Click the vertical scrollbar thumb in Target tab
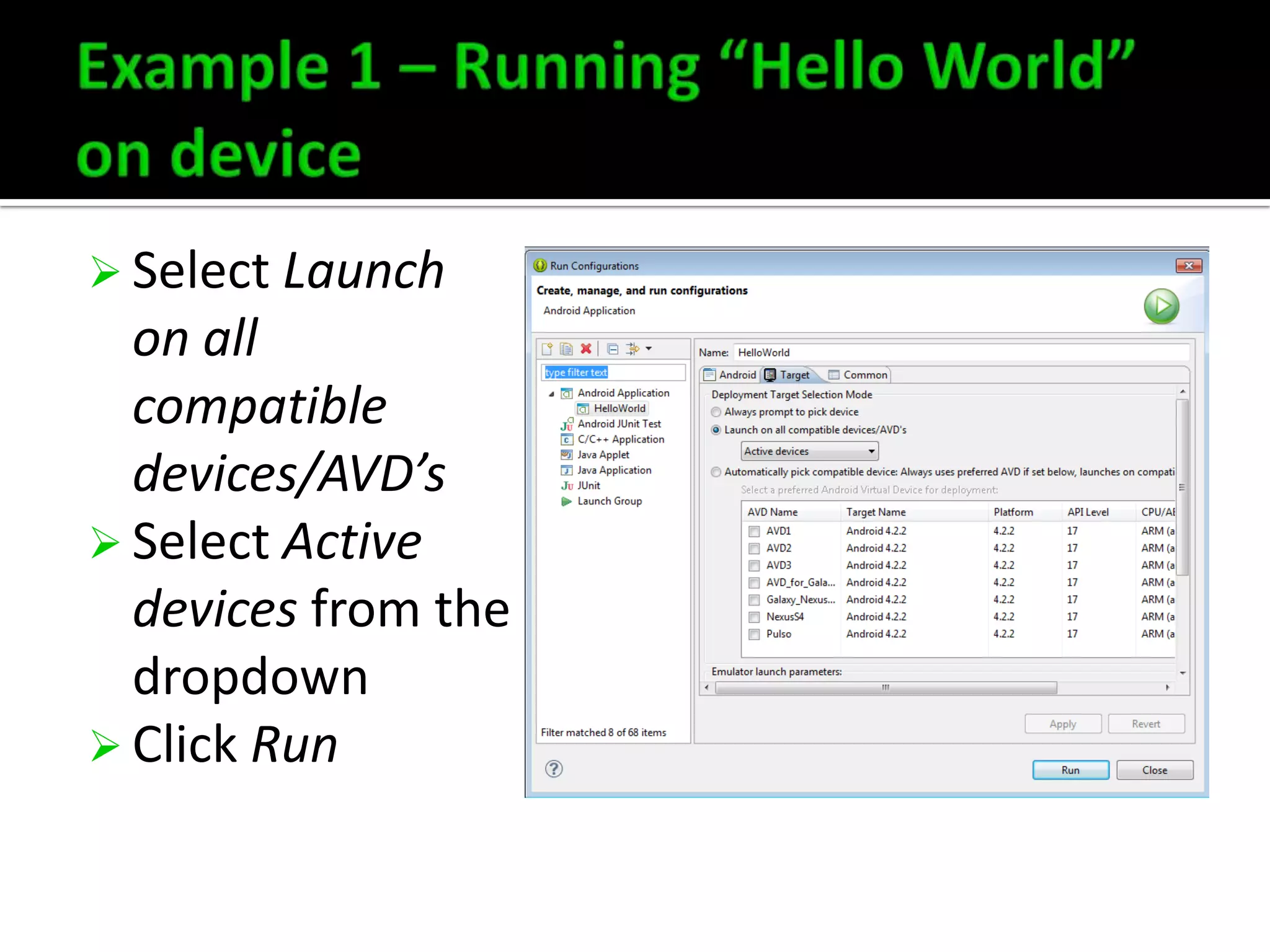The height and width of the screenshot is (952, 1270). pos(1183,487)
